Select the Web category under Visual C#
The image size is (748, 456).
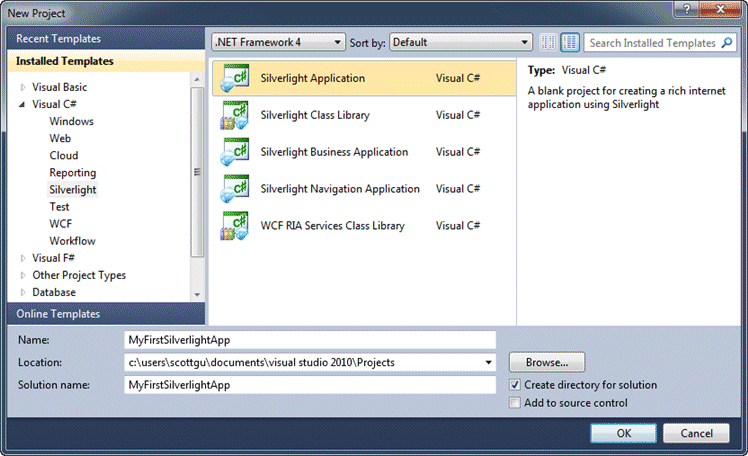point(60,138)
